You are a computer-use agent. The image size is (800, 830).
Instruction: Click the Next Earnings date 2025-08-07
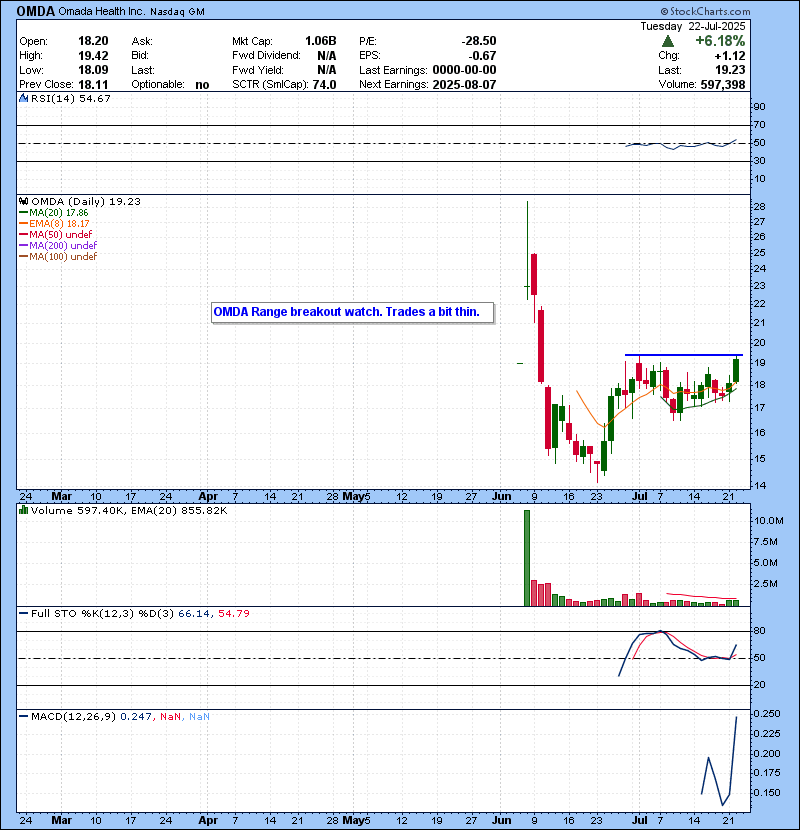click(464, 84)
